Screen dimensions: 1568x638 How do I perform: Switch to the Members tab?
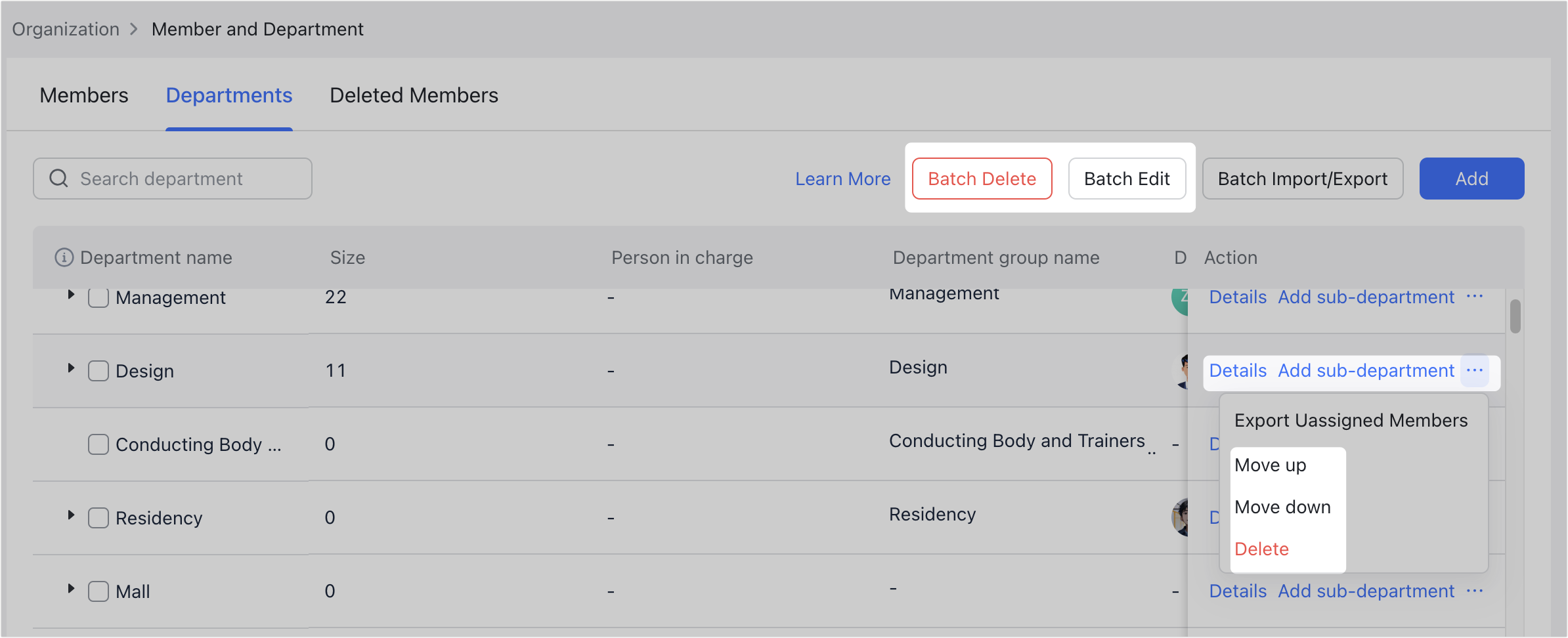(x=83, y=95)
